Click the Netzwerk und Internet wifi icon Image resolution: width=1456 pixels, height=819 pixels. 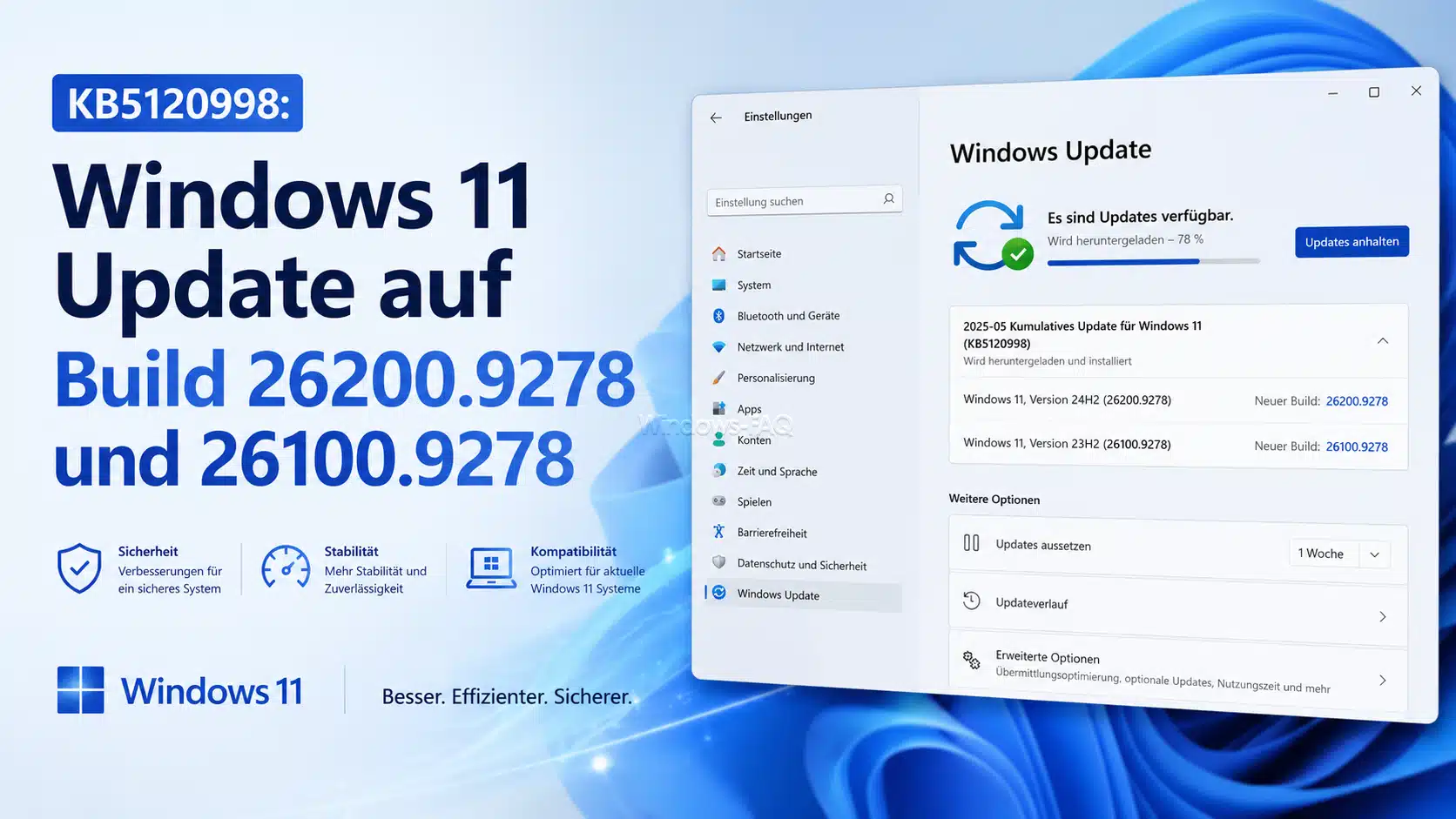point(718,346)
